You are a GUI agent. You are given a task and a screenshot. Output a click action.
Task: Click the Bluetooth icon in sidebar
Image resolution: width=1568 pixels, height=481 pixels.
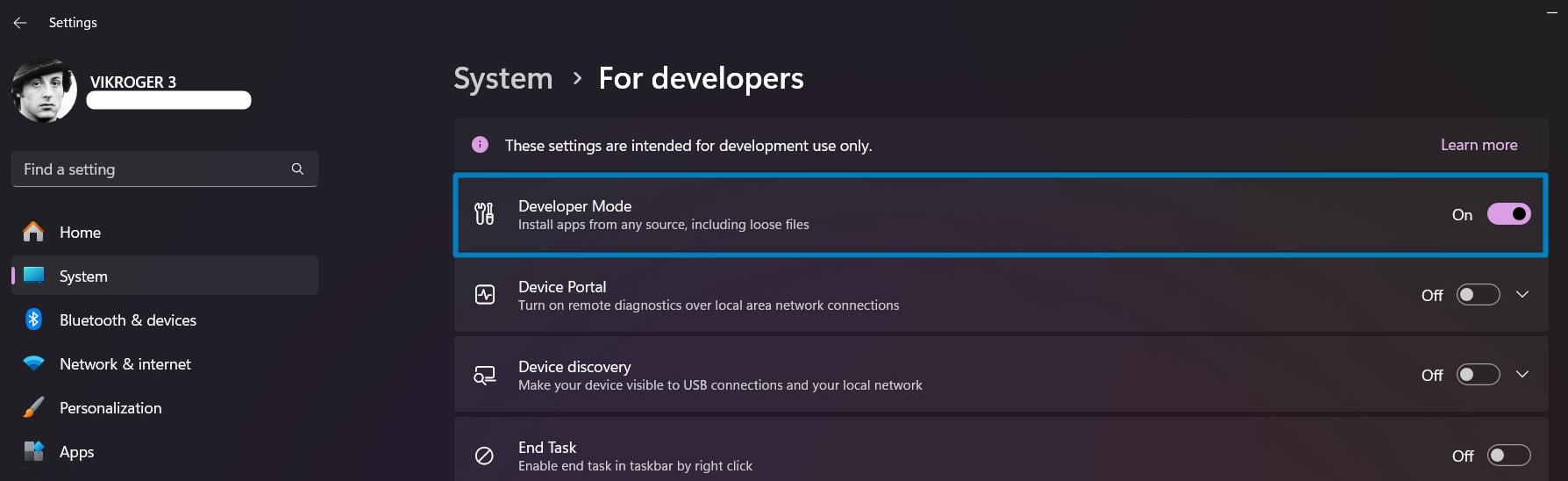coord(33,319)
